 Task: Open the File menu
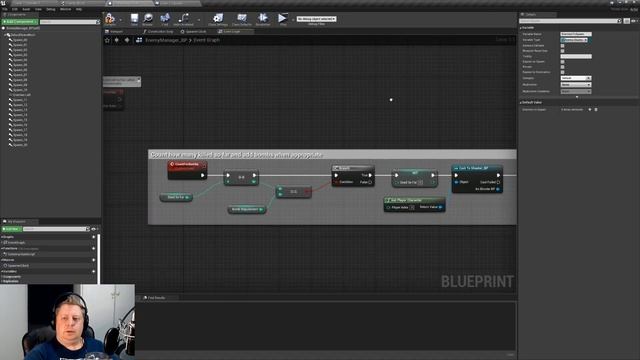tap(5, 9)
